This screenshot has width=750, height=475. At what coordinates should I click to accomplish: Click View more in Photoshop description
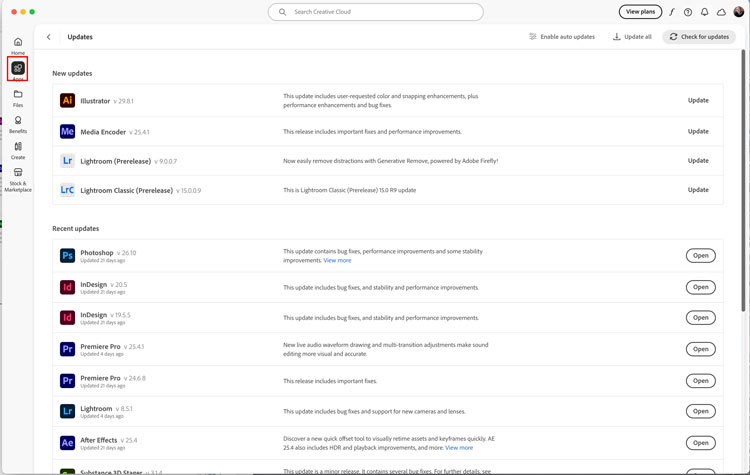[x=337, y=260]
